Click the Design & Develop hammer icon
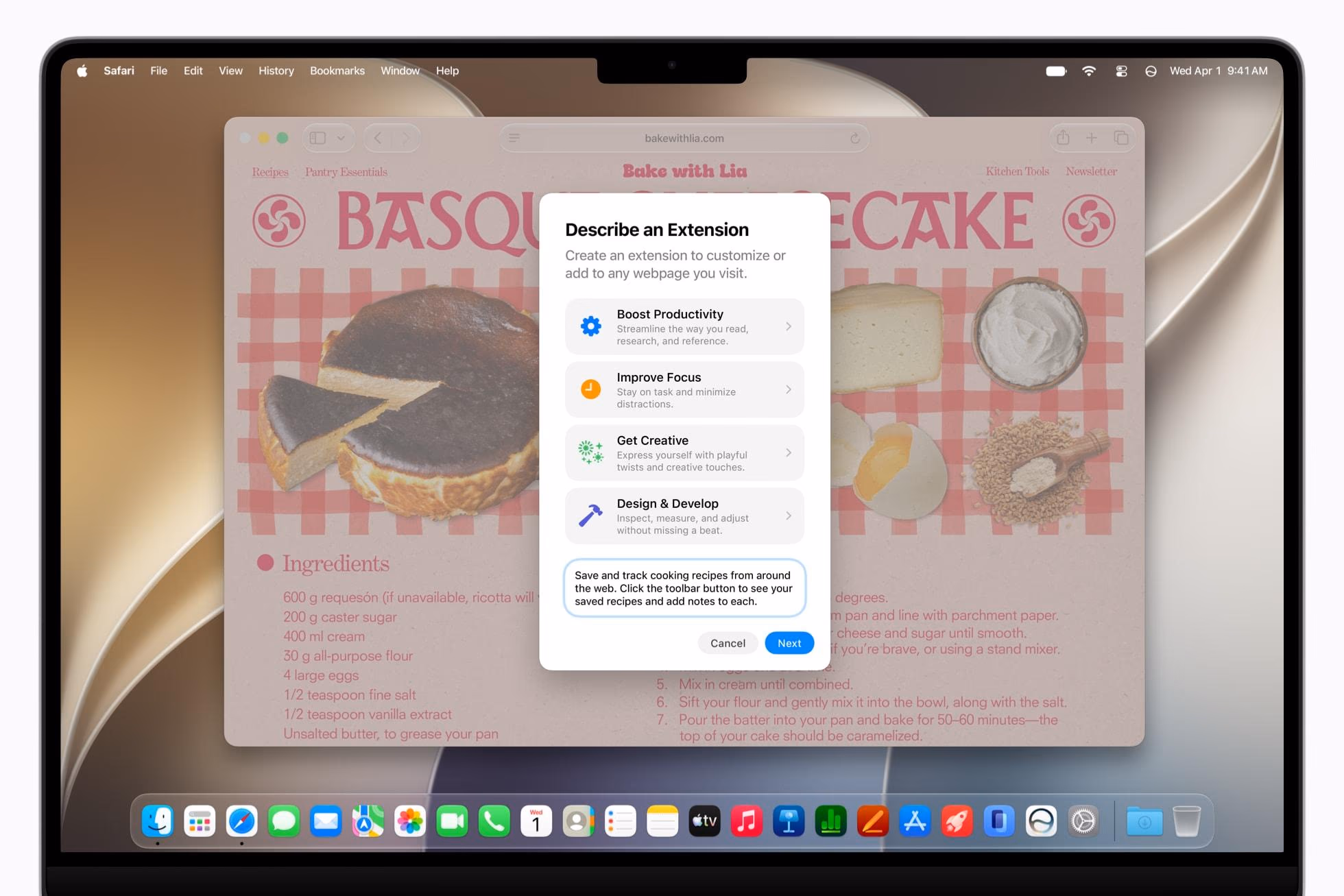Viewport: 1344px width, 896px height. click(x=590, y=516)
